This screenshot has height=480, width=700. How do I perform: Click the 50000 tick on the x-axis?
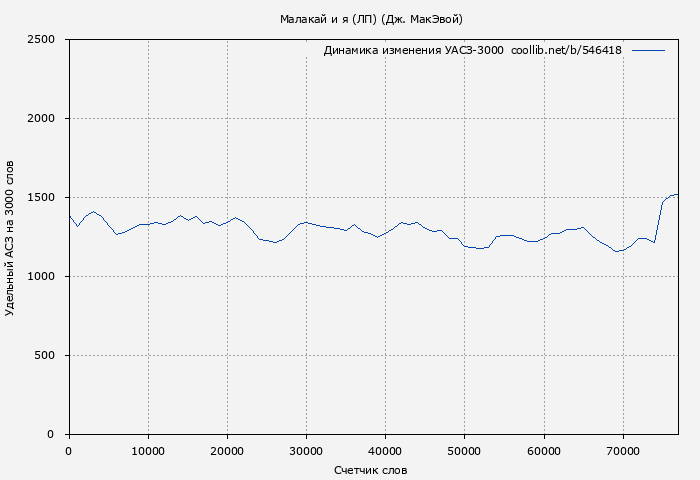click(464, 451)
